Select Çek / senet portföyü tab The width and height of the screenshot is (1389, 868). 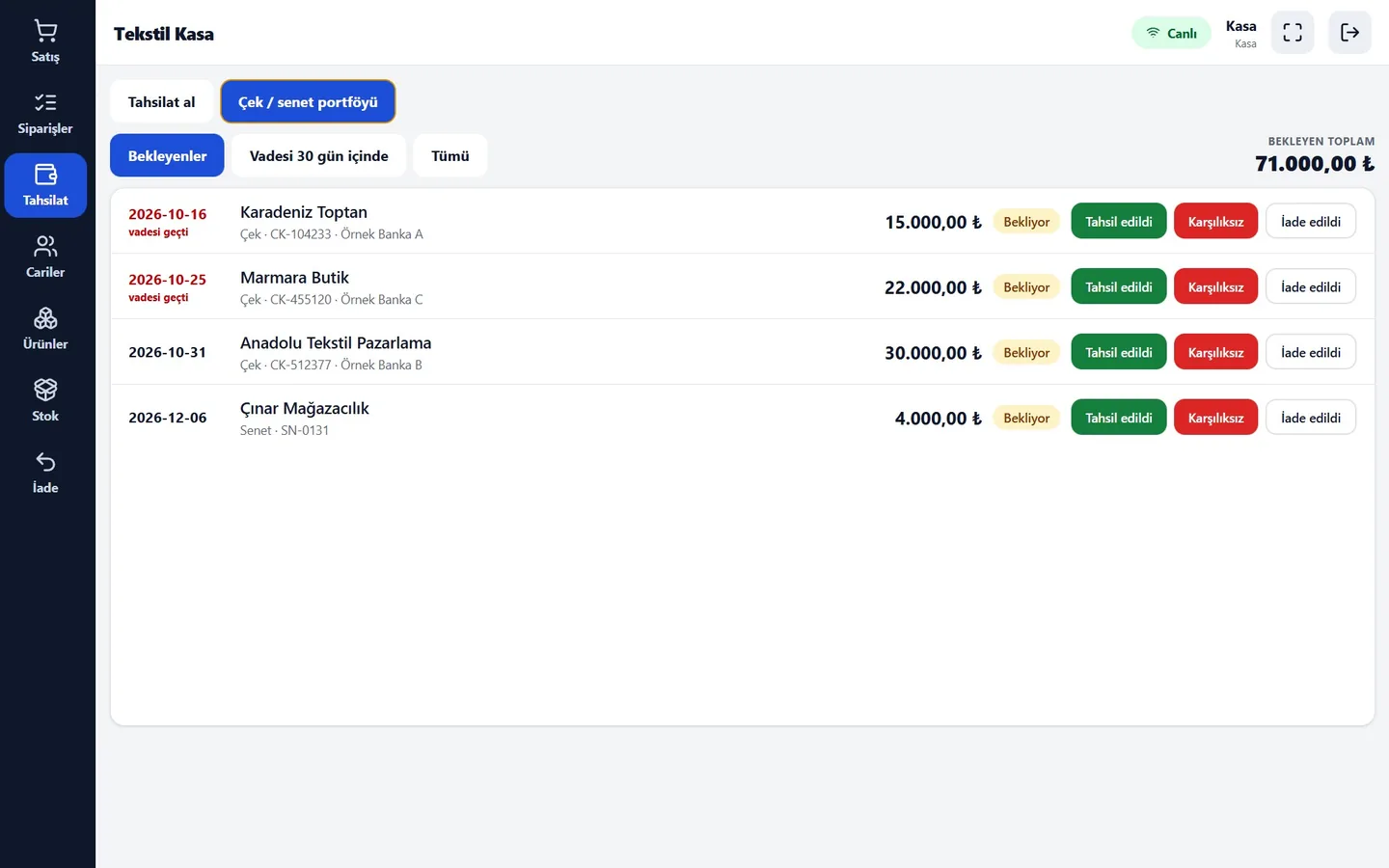click(308, 102)
